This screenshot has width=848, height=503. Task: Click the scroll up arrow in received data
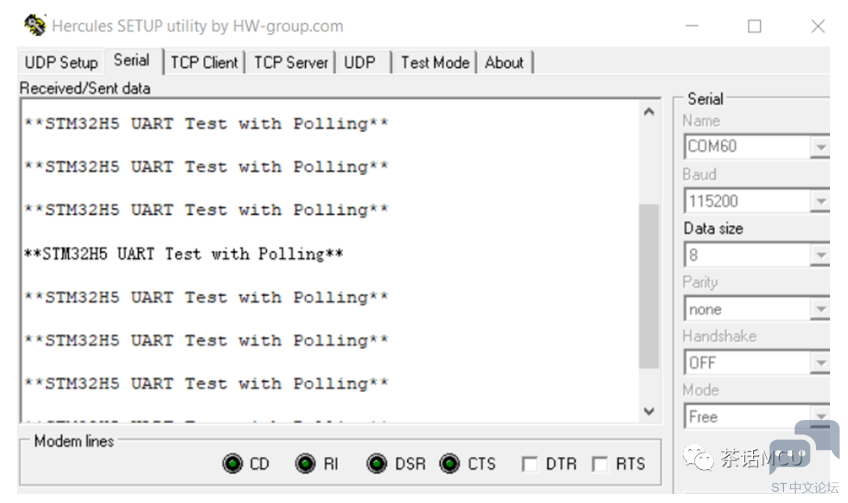649,112
